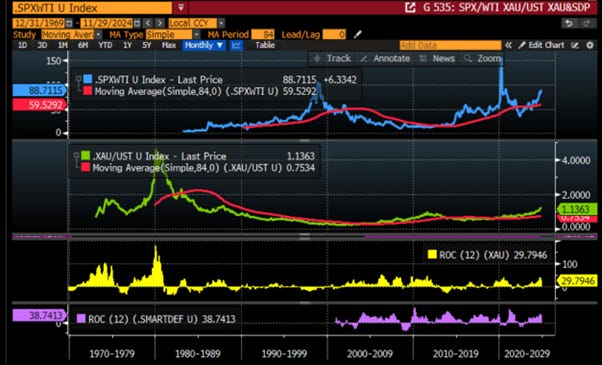Click the pop-out icon before G 535 title

click(410, 7)
